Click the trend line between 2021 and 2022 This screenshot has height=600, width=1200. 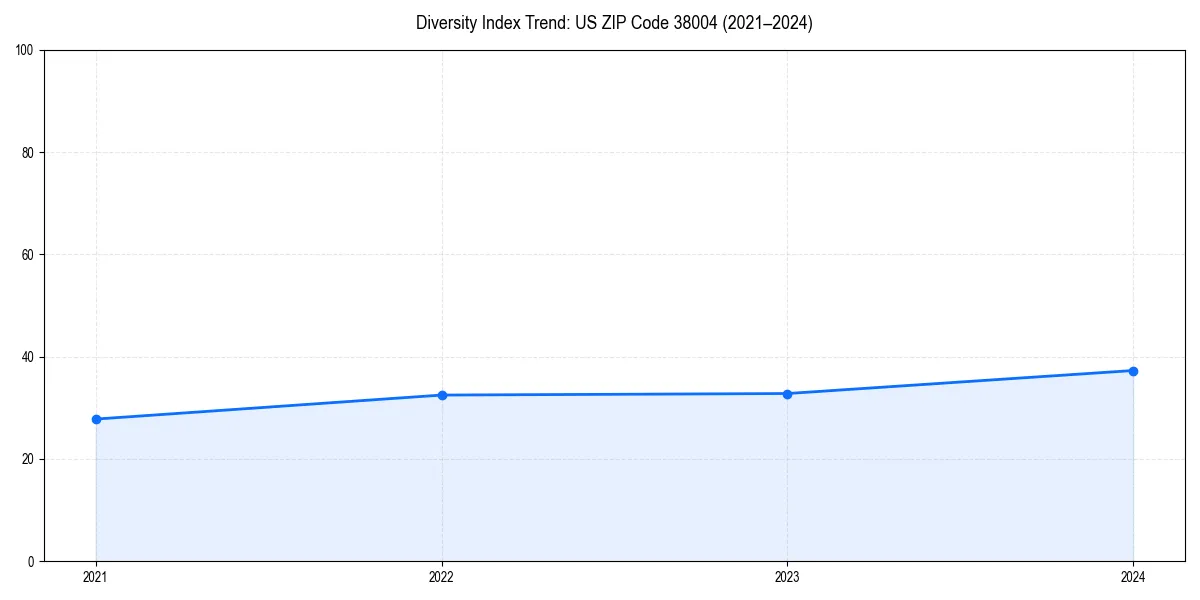[x=270, y=407]
